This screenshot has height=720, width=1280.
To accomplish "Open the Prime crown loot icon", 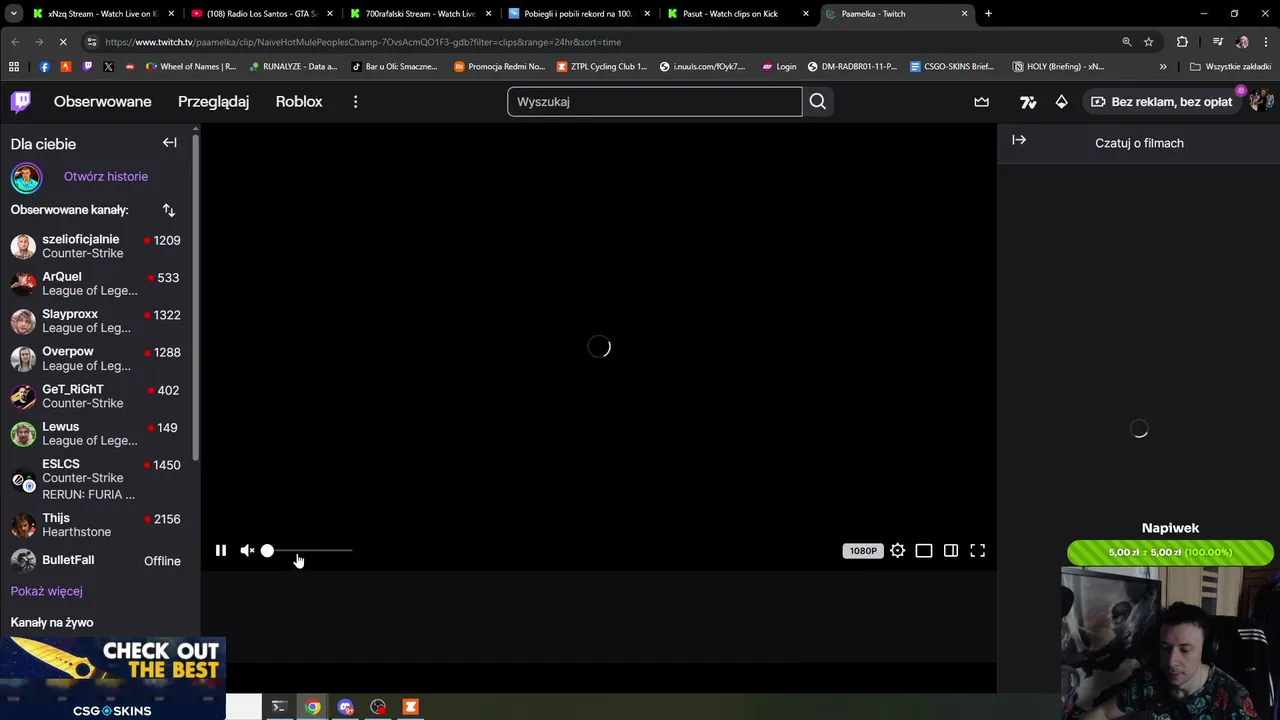I will click(x=982, y=101).
